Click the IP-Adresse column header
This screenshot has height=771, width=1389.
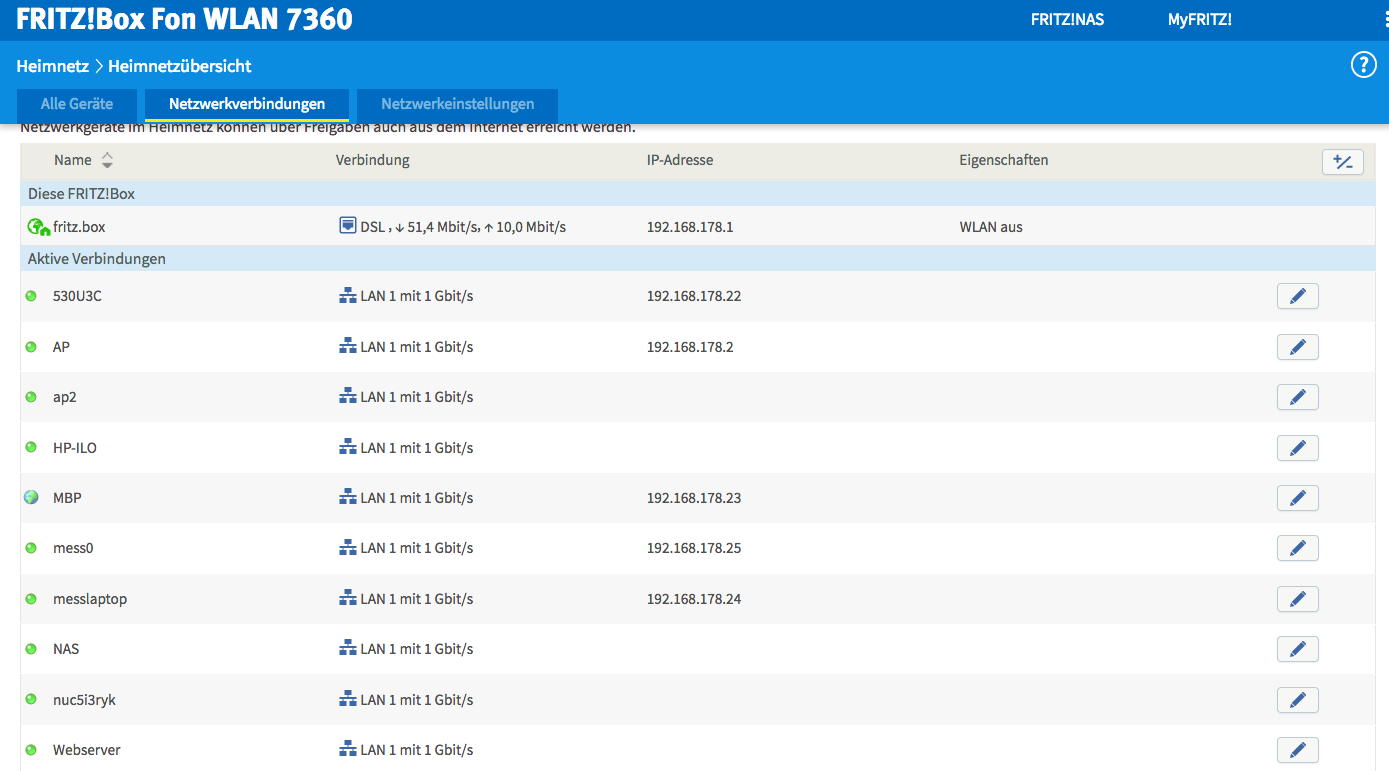680,160
